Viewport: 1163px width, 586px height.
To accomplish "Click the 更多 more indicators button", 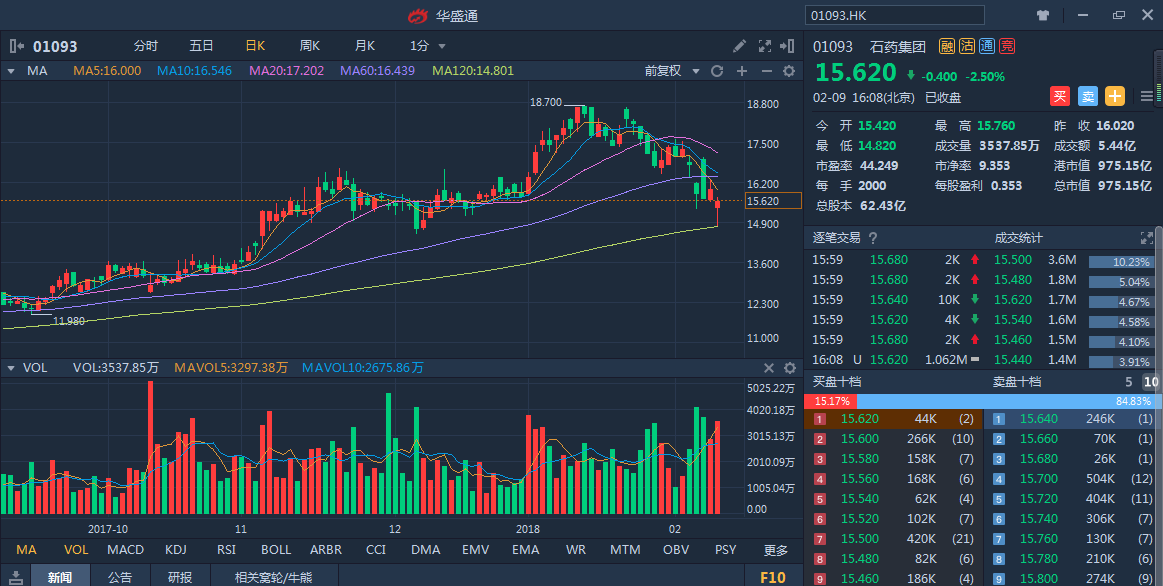I will coord(776,550).
